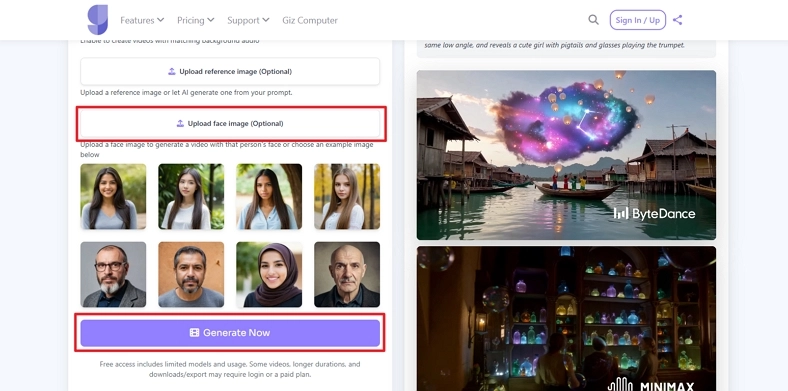Image resolution: width=788 pixels, height=391 pixels.
Task: Open the Giz Computer menu item
Action: point(310,20)
